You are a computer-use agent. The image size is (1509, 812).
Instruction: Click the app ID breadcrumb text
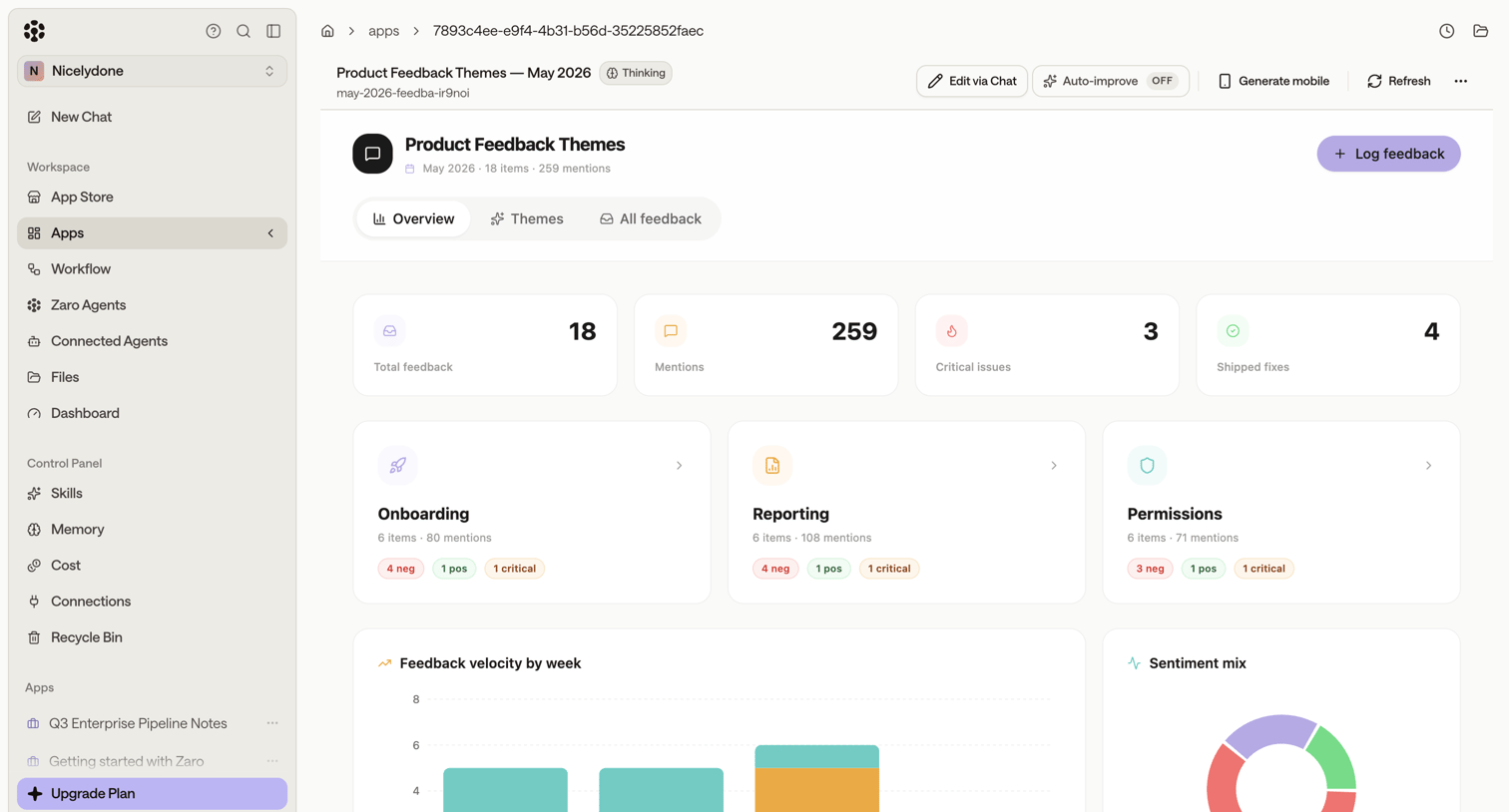[x=568, y=31]
